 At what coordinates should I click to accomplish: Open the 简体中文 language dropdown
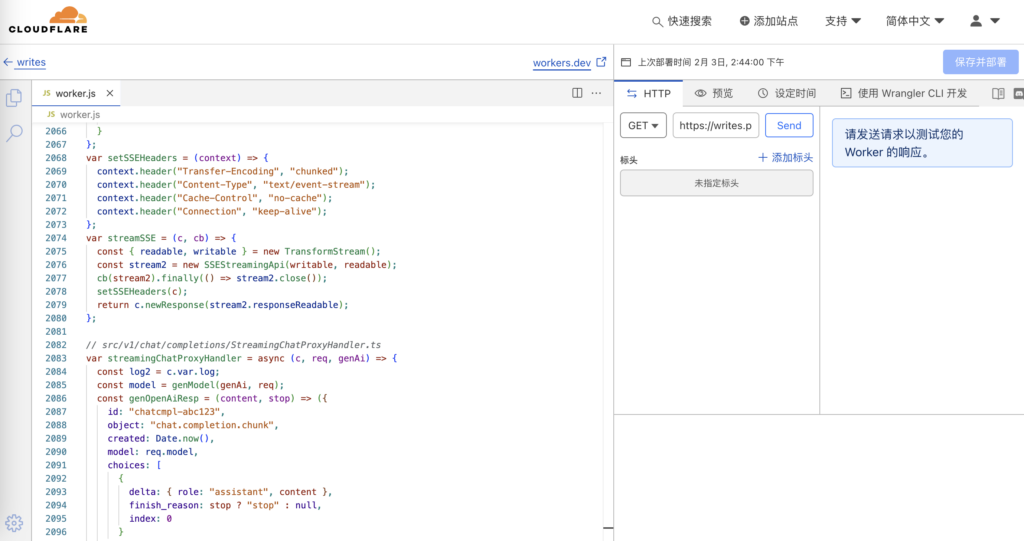pyautogui.click(x=914, y=21)
